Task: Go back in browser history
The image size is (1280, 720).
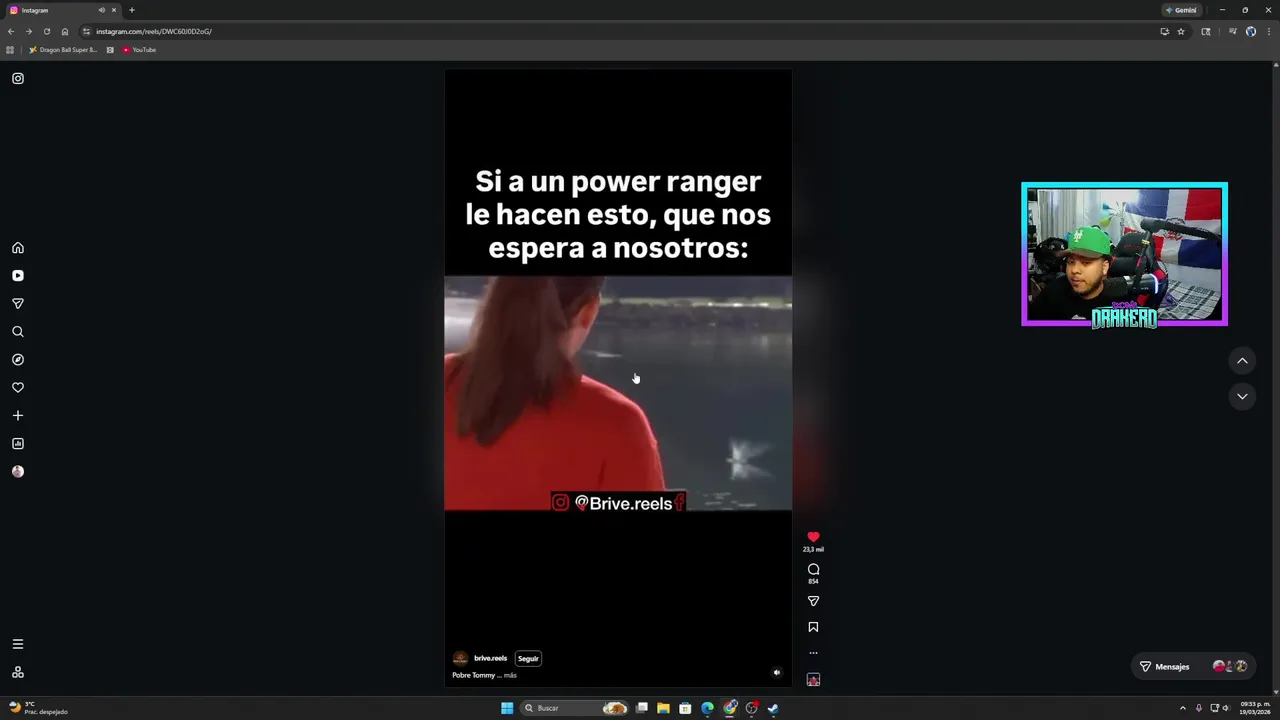Action: point(11,31)
